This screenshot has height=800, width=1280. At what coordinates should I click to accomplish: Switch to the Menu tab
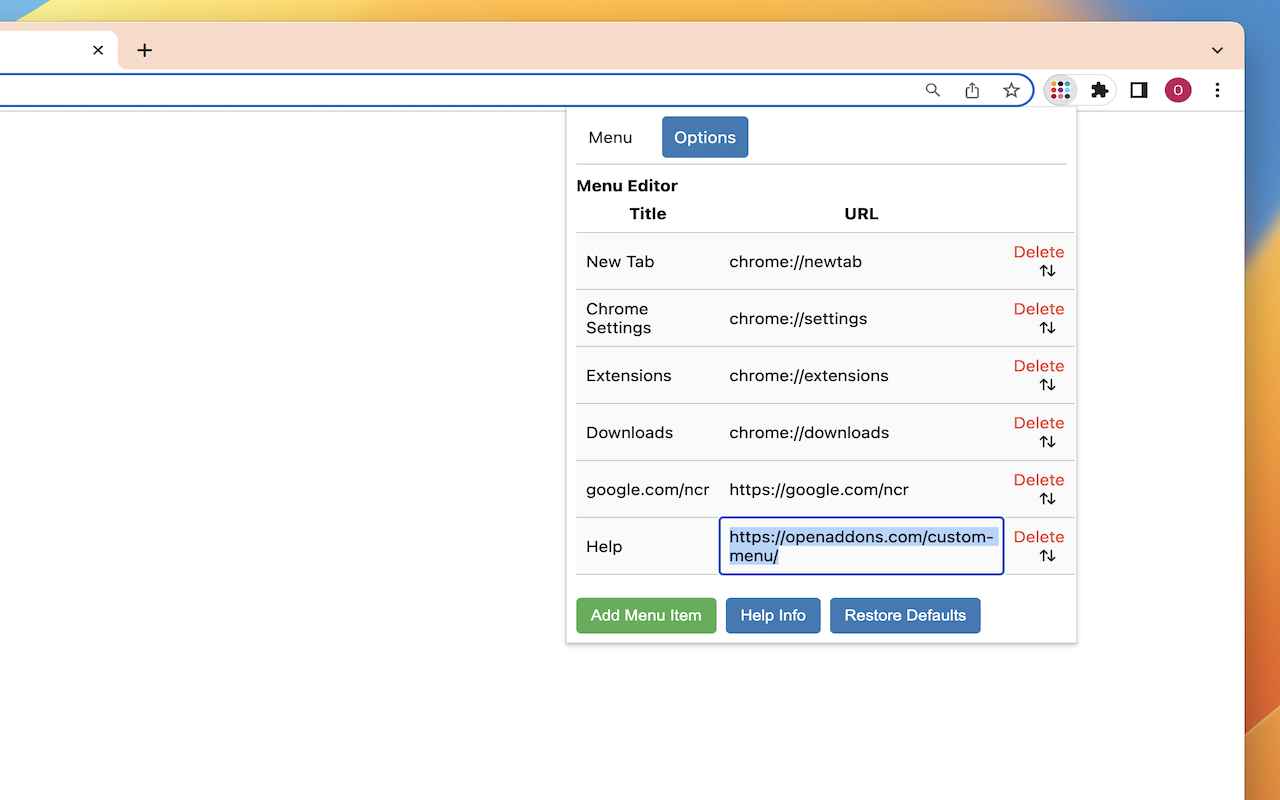pyautogui.click(x=610, y=137)
